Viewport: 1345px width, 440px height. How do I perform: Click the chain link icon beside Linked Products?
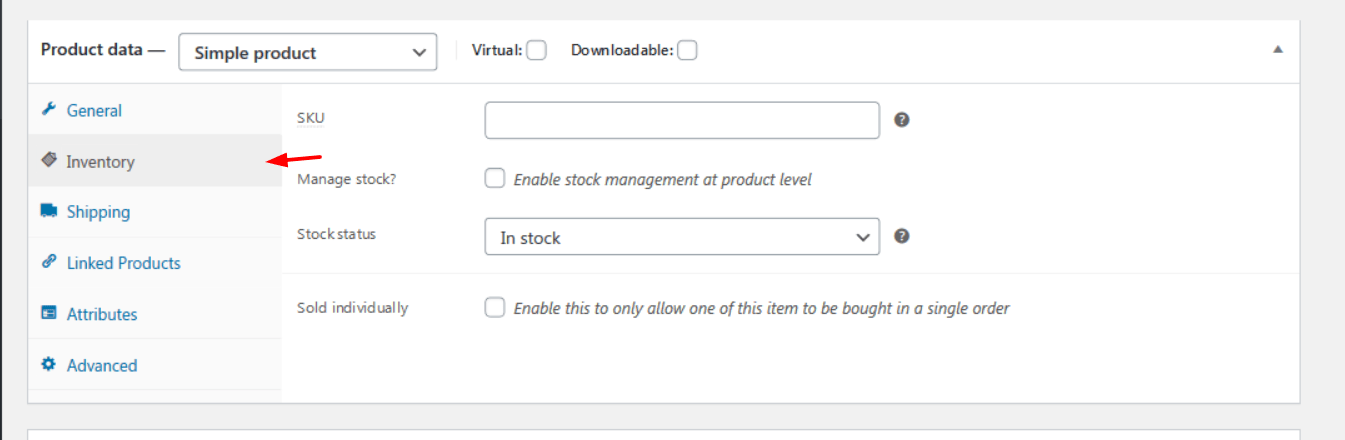pos(48,262)
